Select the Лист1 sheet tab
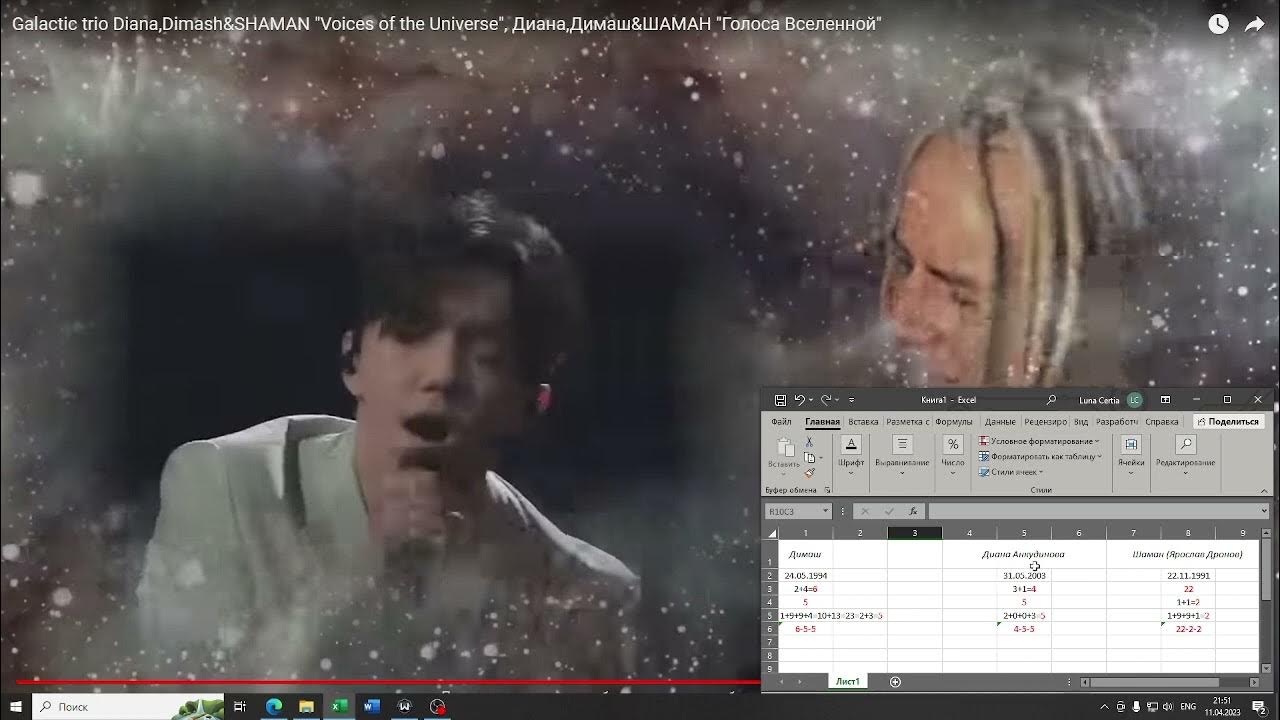The height and width of the screenshot is (720, 1280). pos(847,682)
